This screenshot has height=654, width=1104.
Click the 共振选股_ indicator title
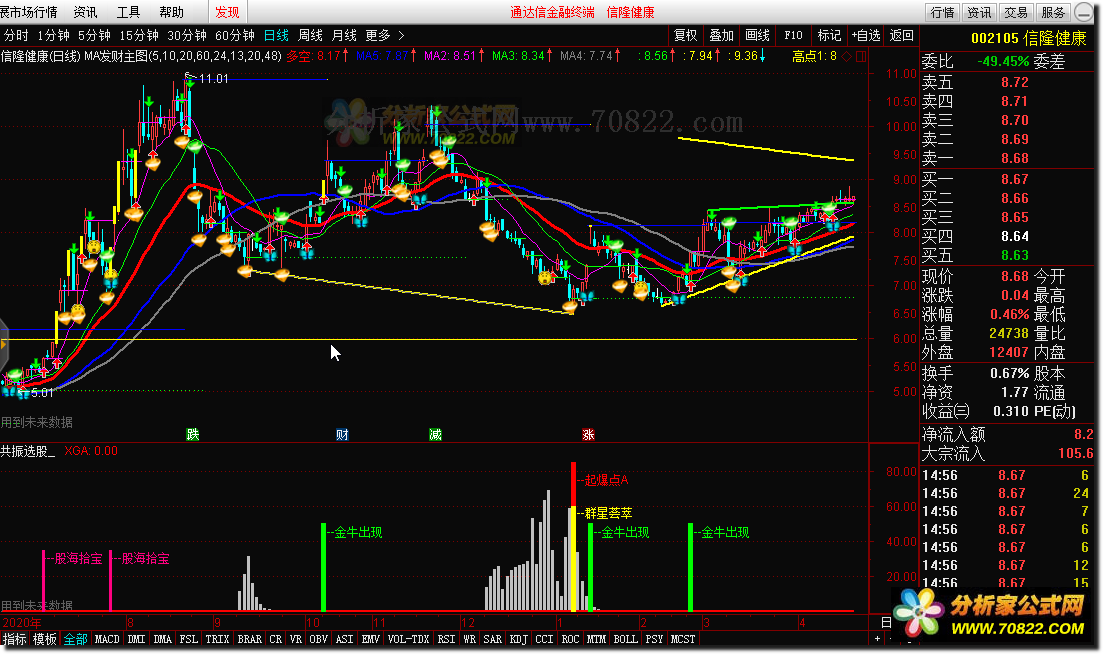(x=28, y=451)
